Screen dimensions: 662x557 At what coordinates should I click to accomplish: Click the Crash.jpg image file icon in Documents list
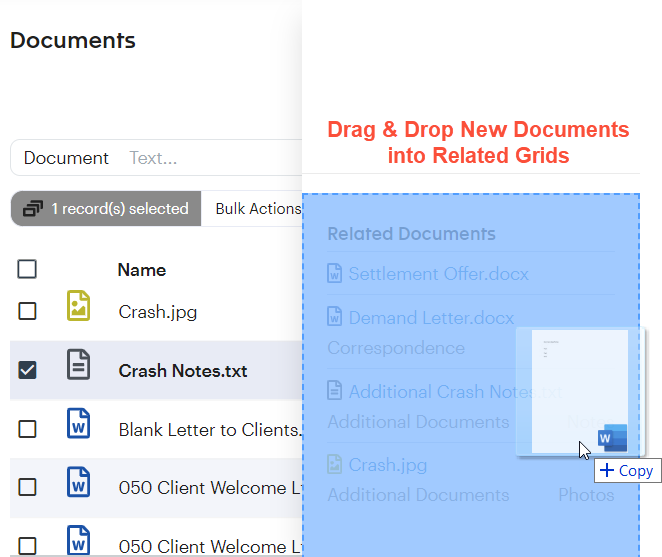coord(79,306)
